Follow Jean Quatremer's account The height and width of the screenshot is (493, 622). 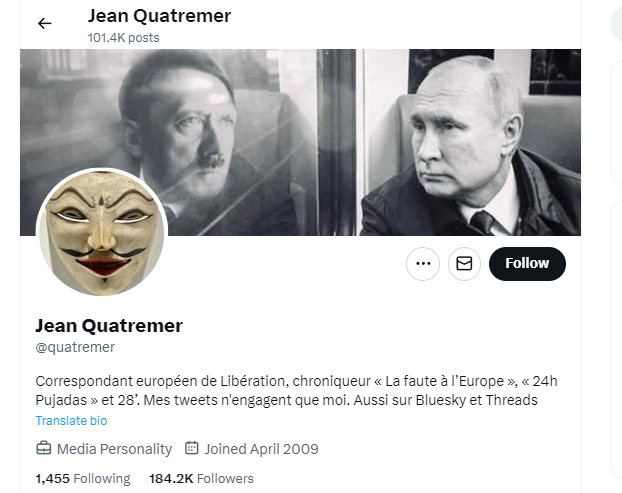click(527, 264)
